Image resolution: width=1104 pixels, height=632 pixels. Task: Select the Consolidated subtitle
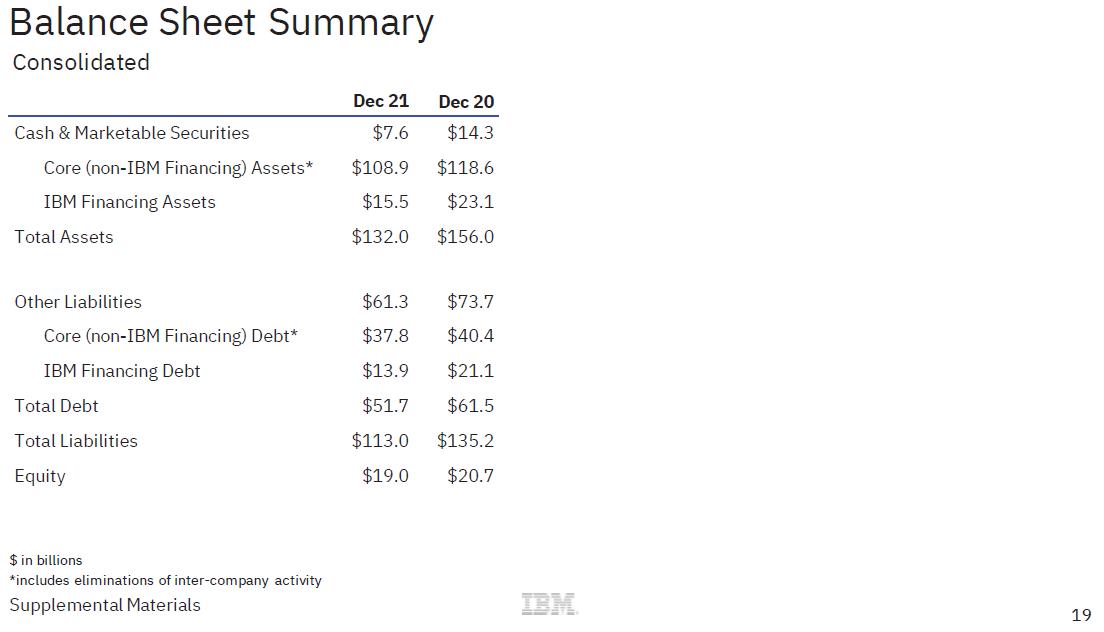point(81,63)
